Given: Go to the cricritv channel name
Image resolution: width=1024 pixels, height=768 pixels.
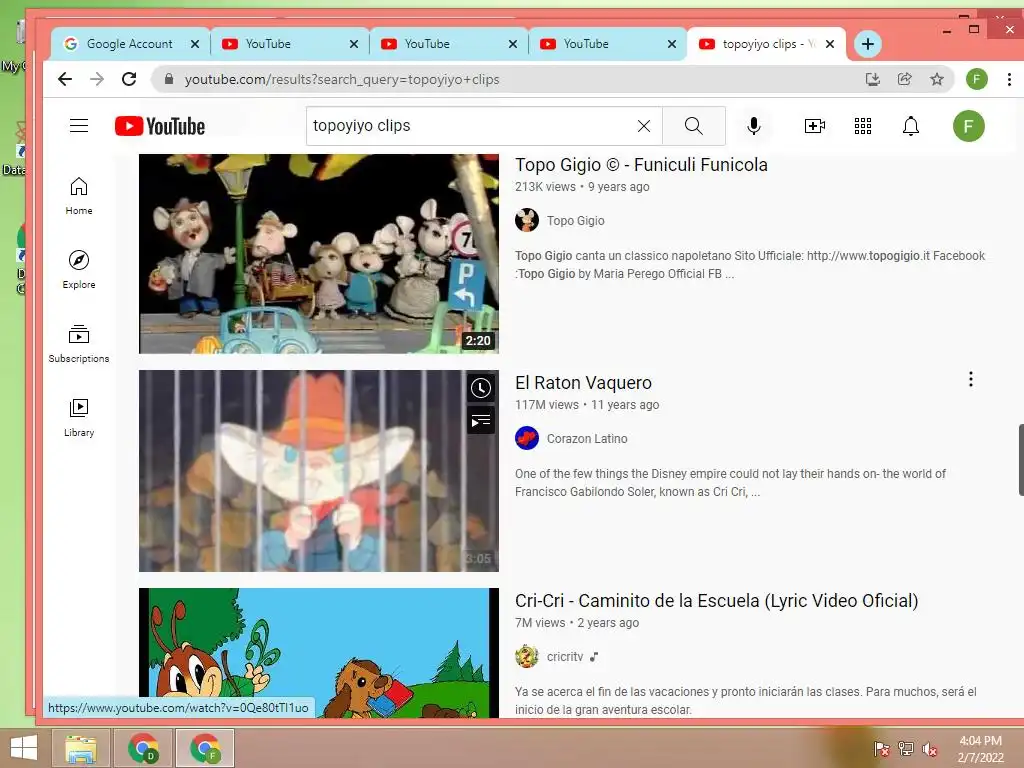Looking at the screenshot, I should click(565, 657).
